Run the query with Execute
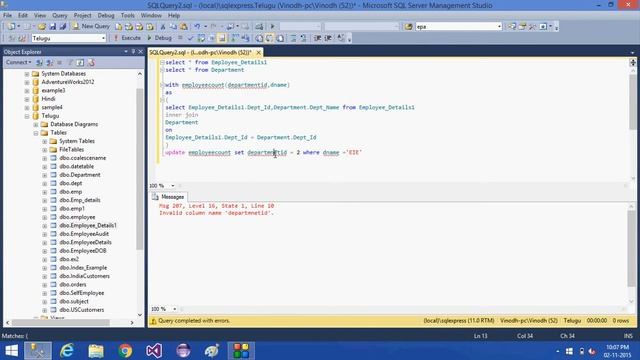Screen dimensions: 640x360 tap(127, 38)
